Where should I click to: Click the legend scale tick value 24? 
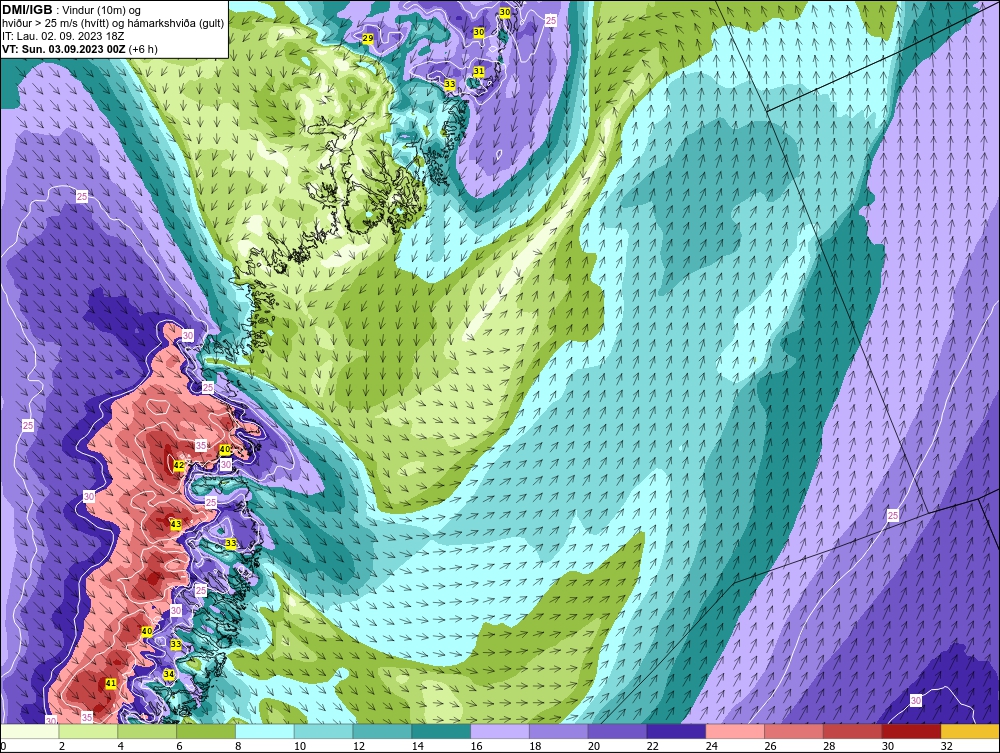[x=710, y=746]
